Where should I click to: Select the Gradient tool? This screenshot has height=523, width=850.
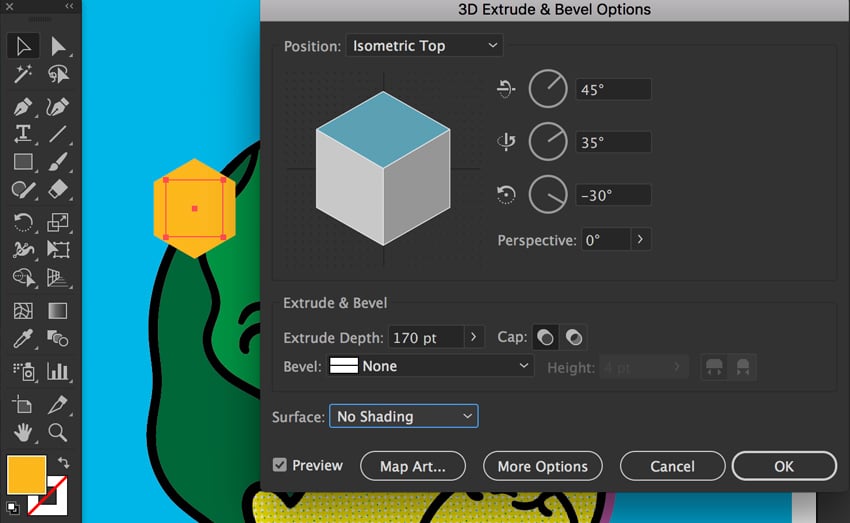tap(57, 311)
